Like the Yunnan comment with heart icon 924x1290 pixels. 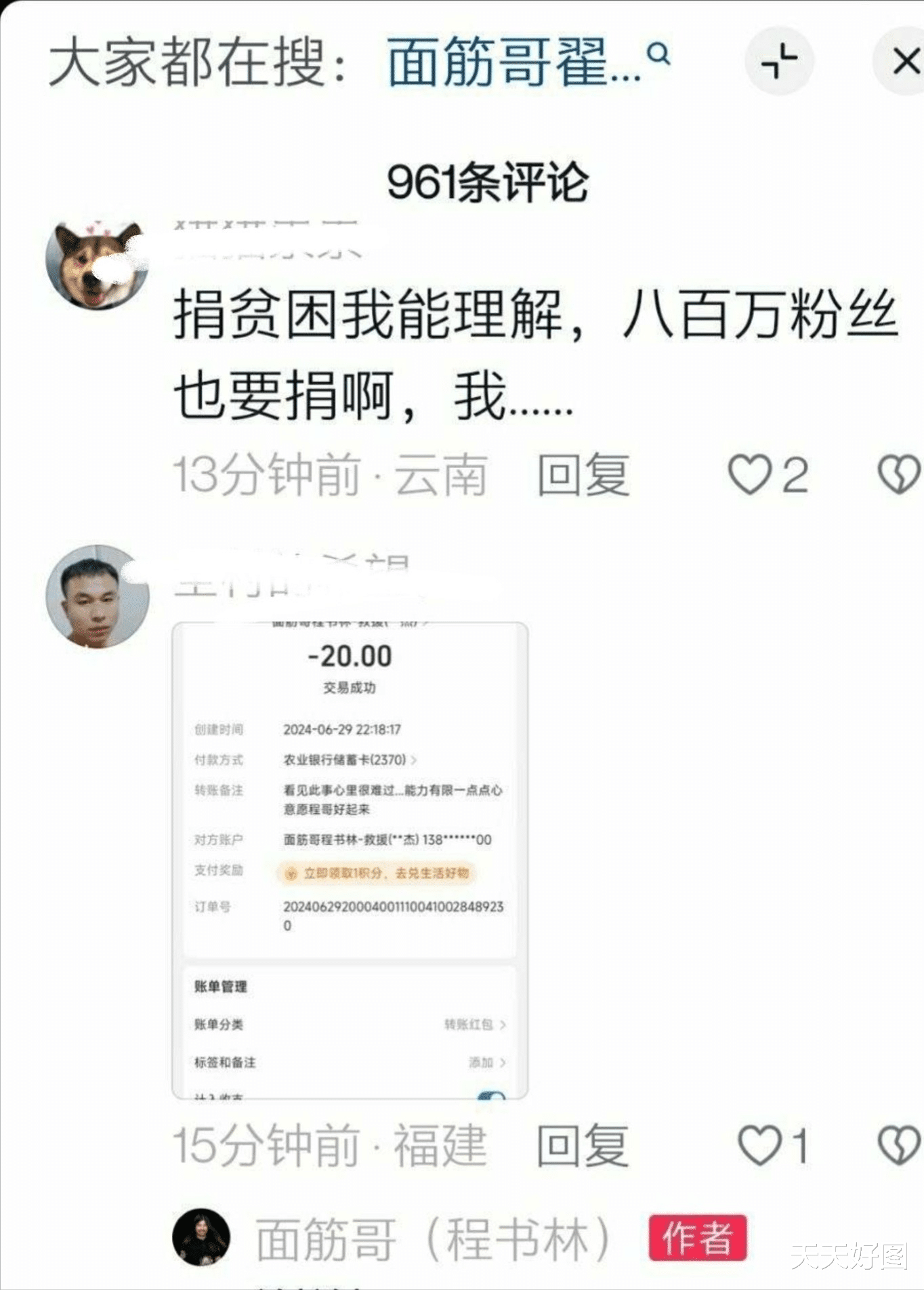750,474
